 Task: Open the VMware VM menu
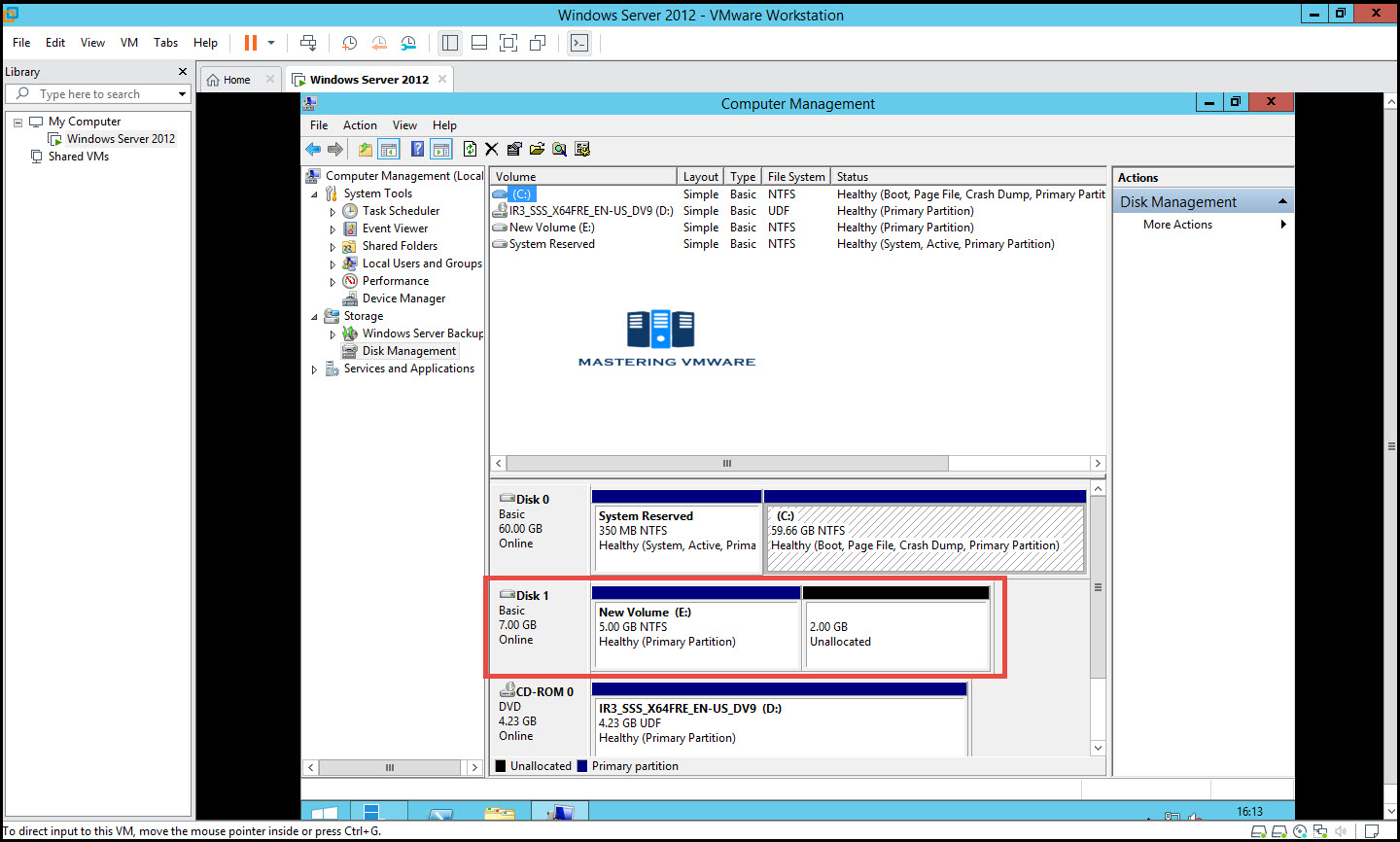pos(129,43)
